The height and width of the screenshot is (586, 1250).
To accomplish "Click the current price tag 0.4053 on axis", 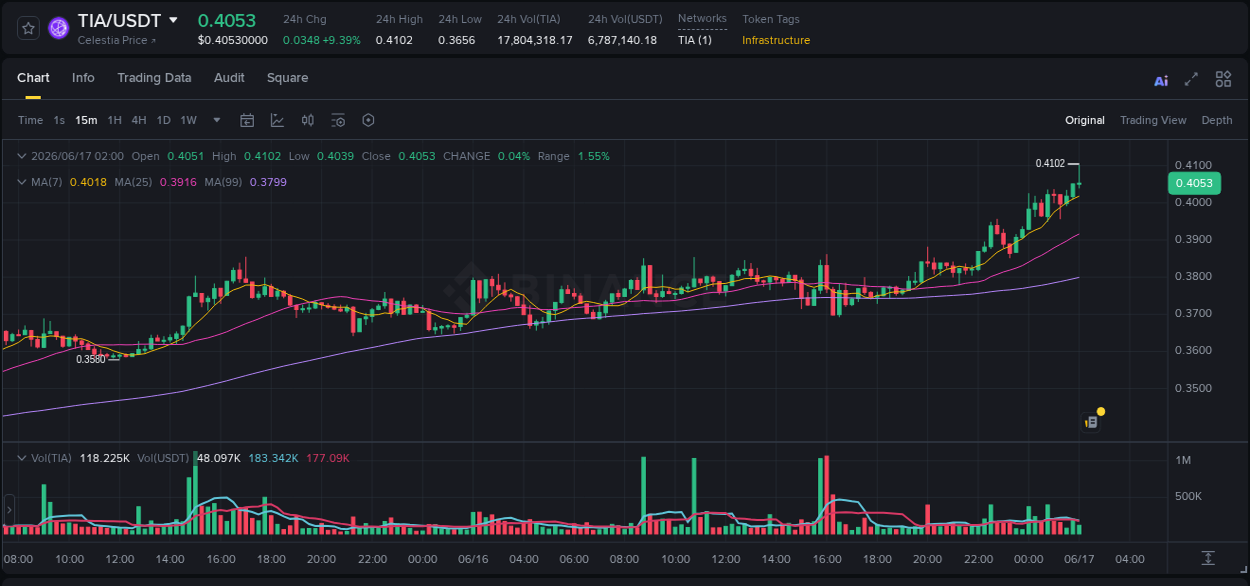I will click(x=1194, y=183).
